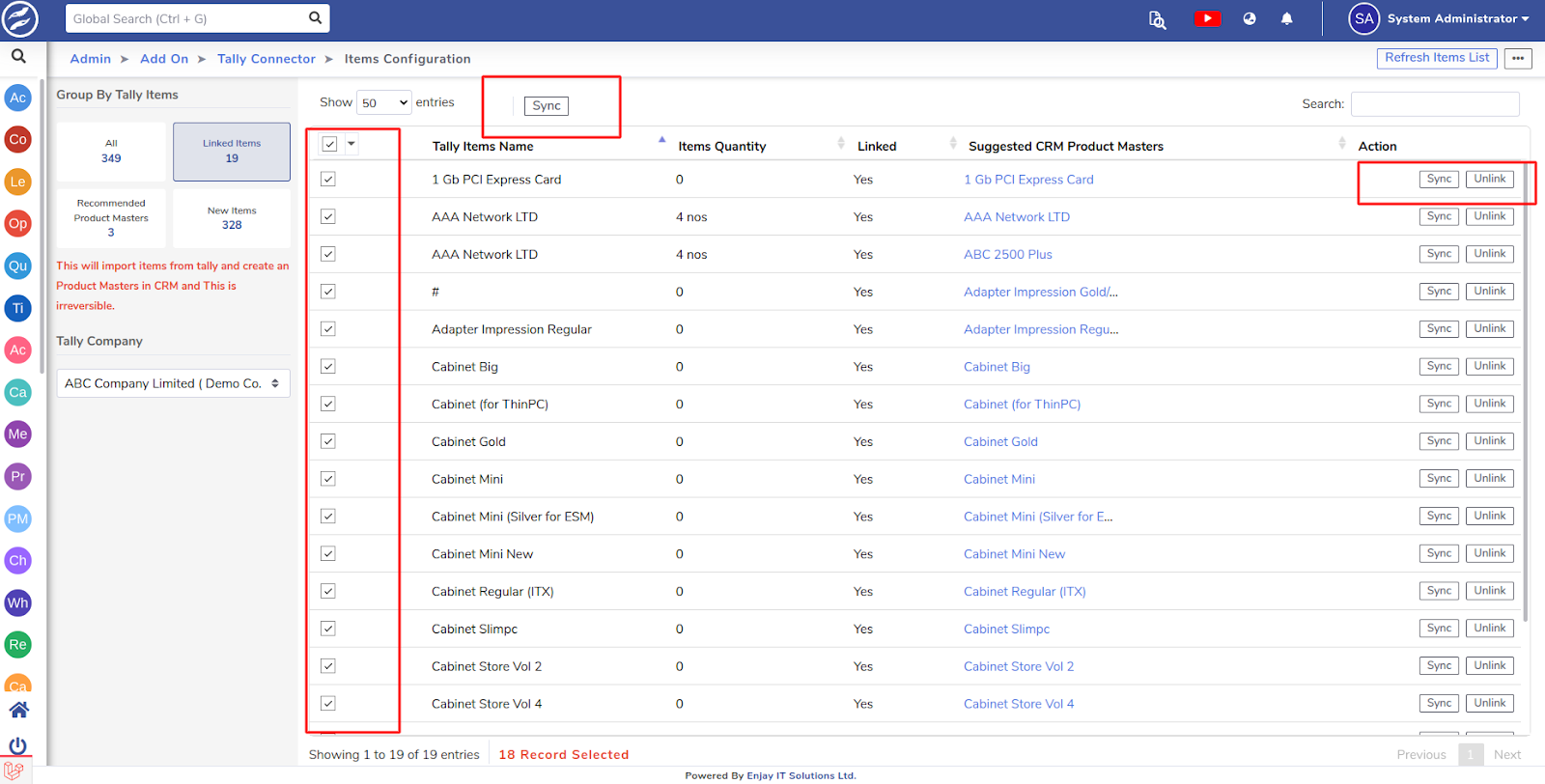Open the Le module in sidebar

pyautogui.click(x=18, y=182)
